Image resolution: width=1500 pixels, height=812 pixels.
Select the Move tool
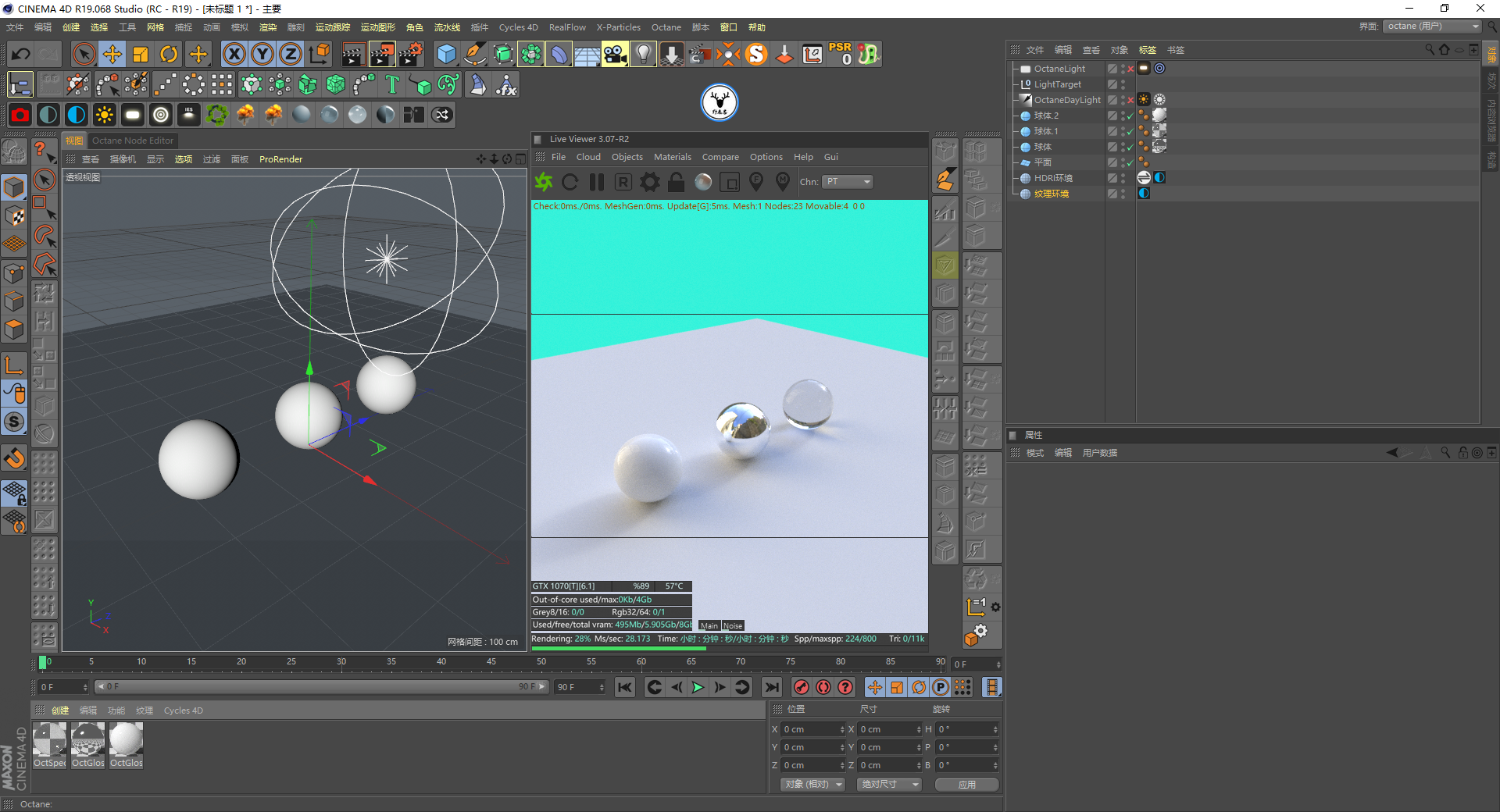(x=112, y=54)
